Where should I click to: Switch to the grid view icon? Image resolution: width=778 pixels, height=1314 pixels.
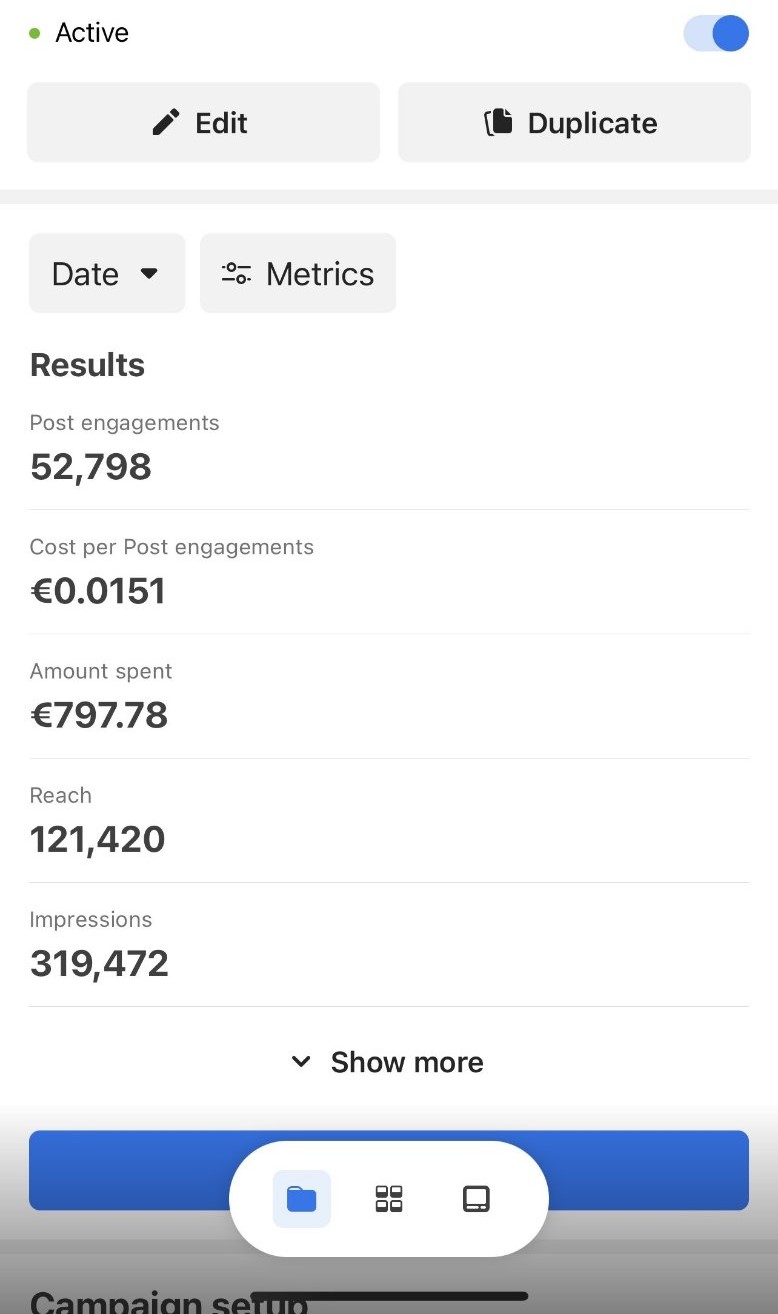pos(389,1198)
